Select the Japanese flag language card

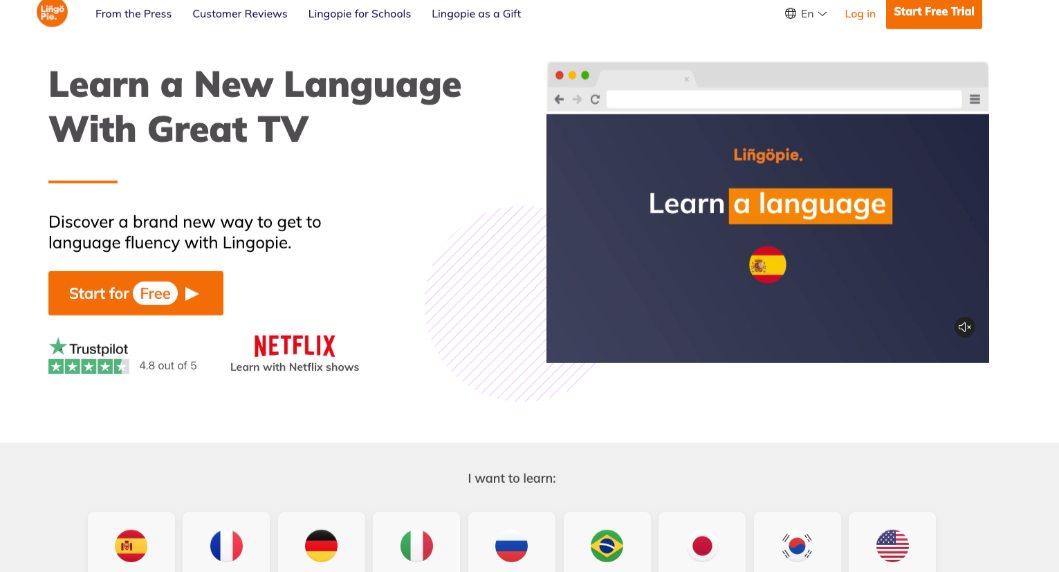[702, 545]
